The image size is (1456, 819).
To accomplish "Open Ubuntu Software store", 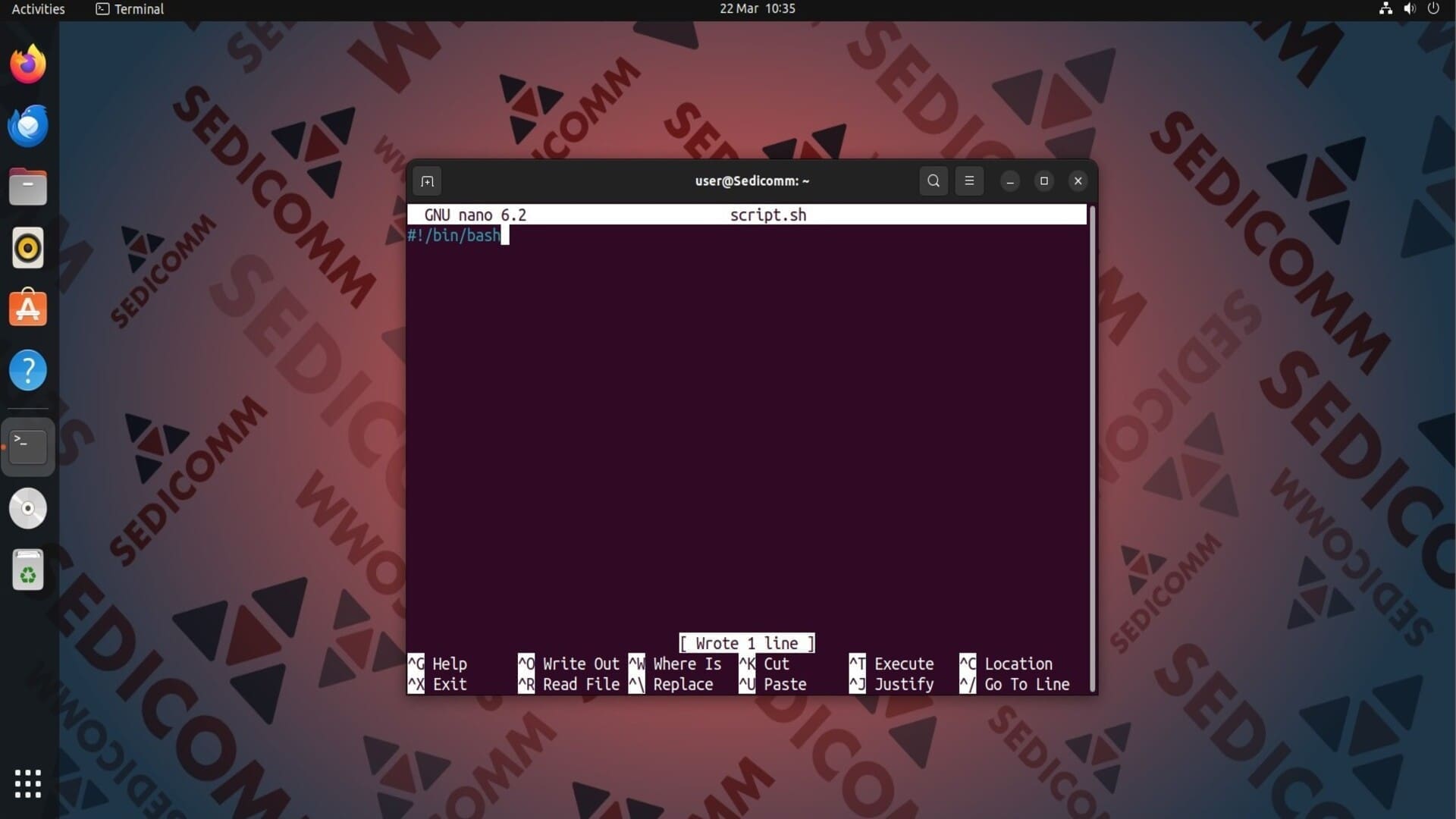I will [28, 309].
